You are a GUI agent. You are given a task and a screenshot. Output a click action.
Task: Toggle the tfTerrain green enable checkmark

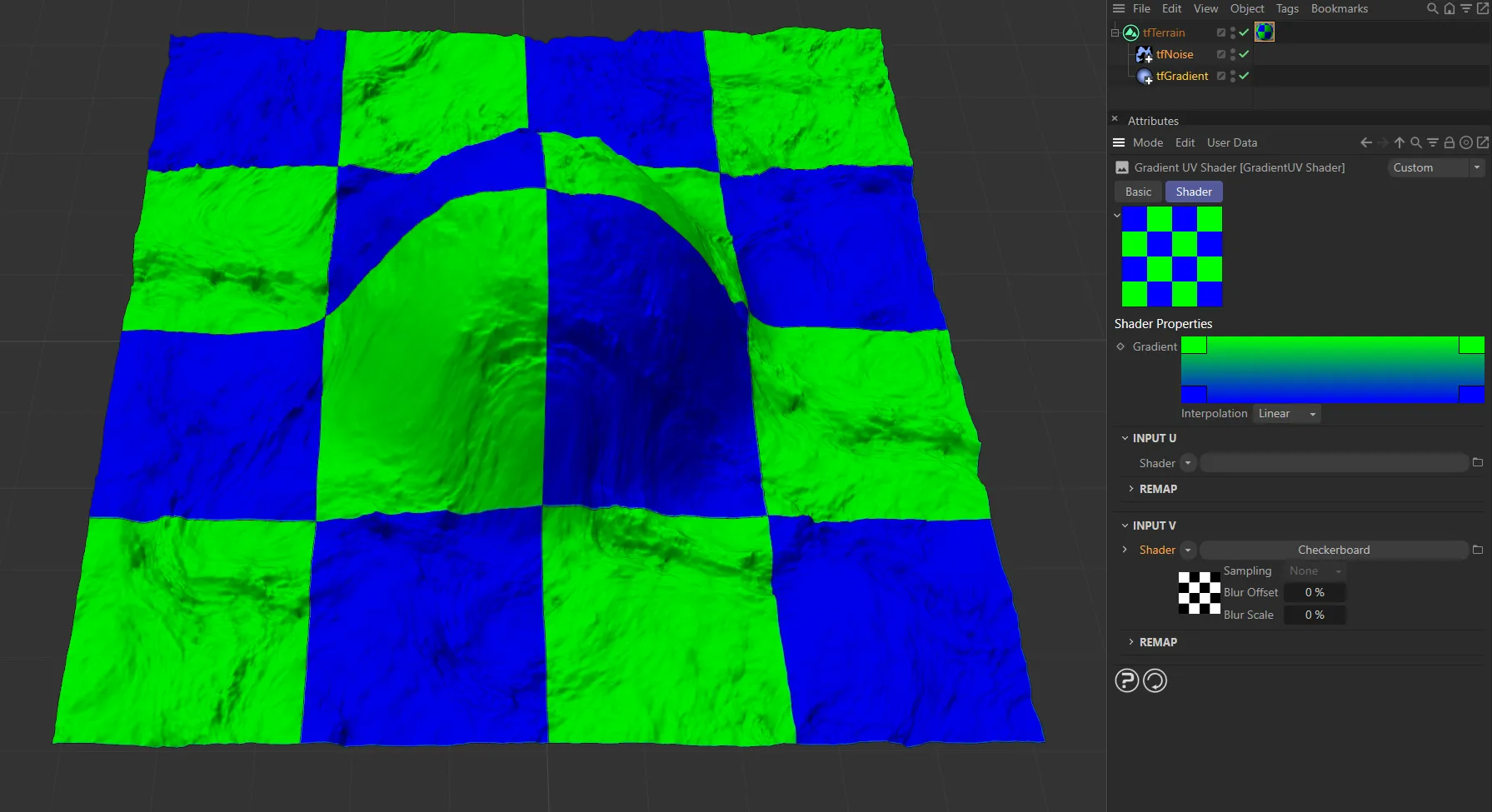(x=1244, y=32)
